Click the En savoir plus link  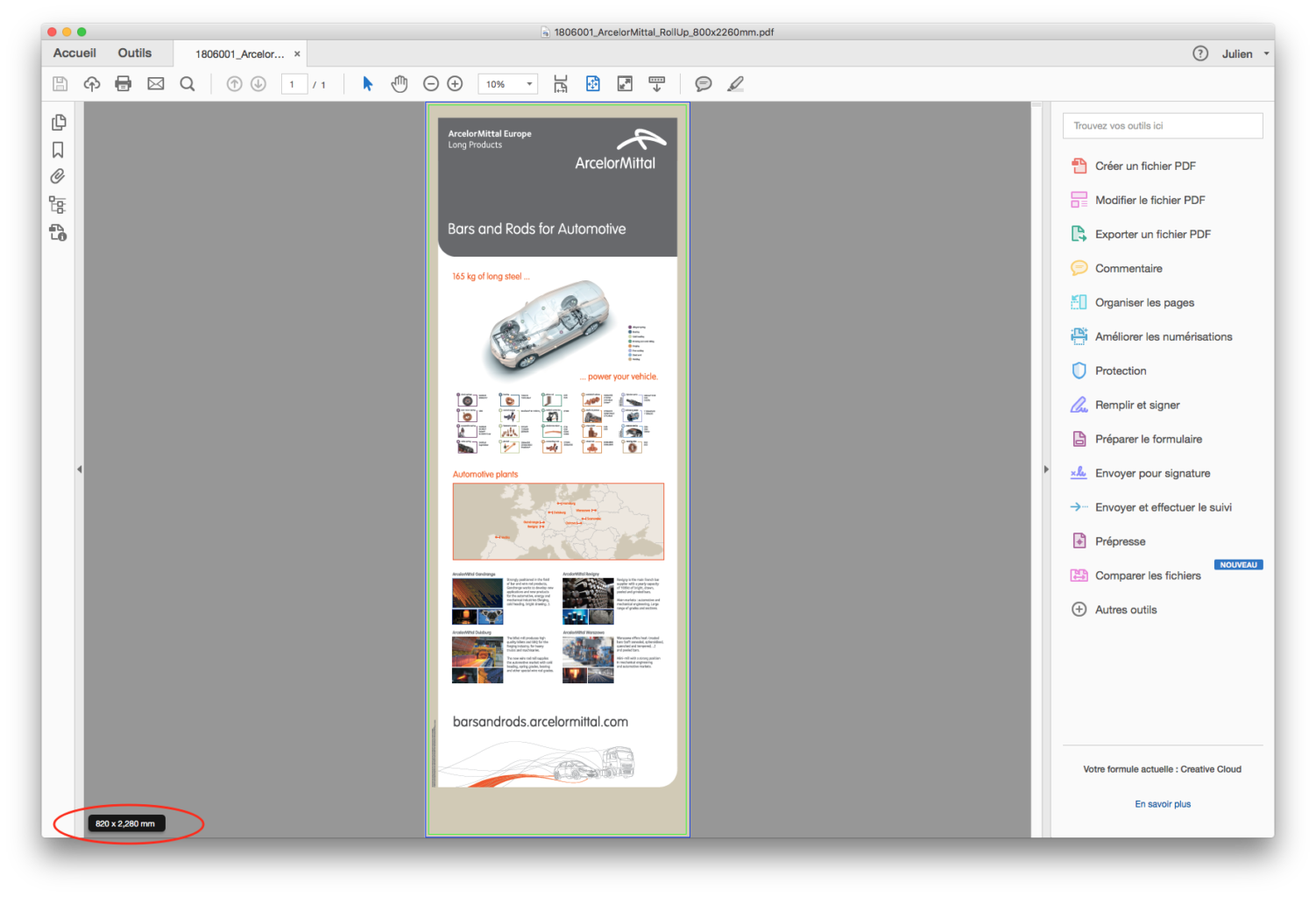coord(1163,804)
